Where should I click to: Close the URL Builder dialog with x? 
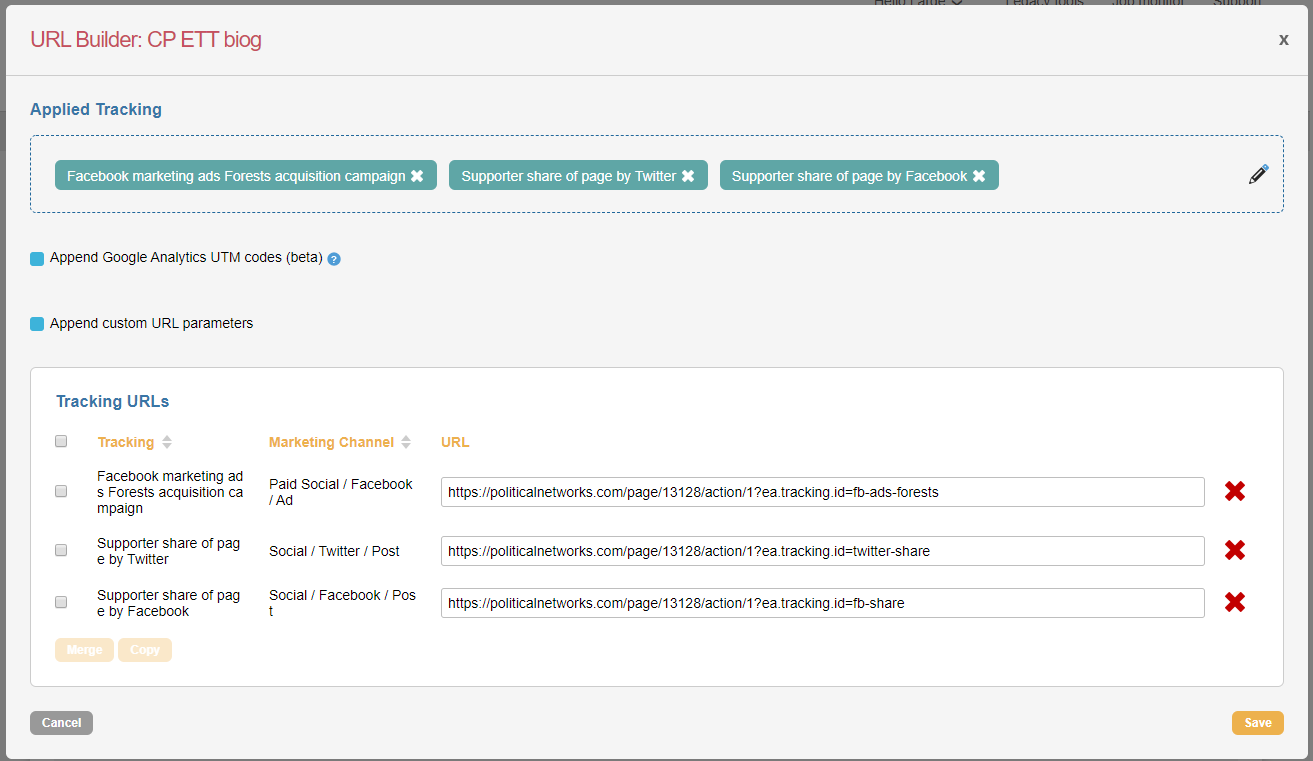point(1283,39)
